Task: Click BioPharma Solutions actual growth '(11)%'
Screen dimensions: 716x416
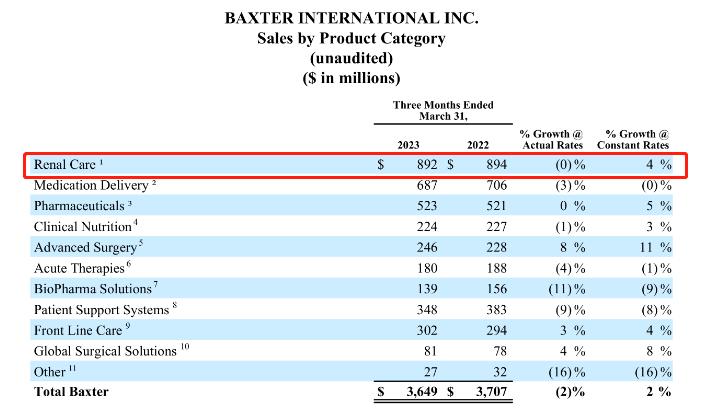Action: coord(567,289)
